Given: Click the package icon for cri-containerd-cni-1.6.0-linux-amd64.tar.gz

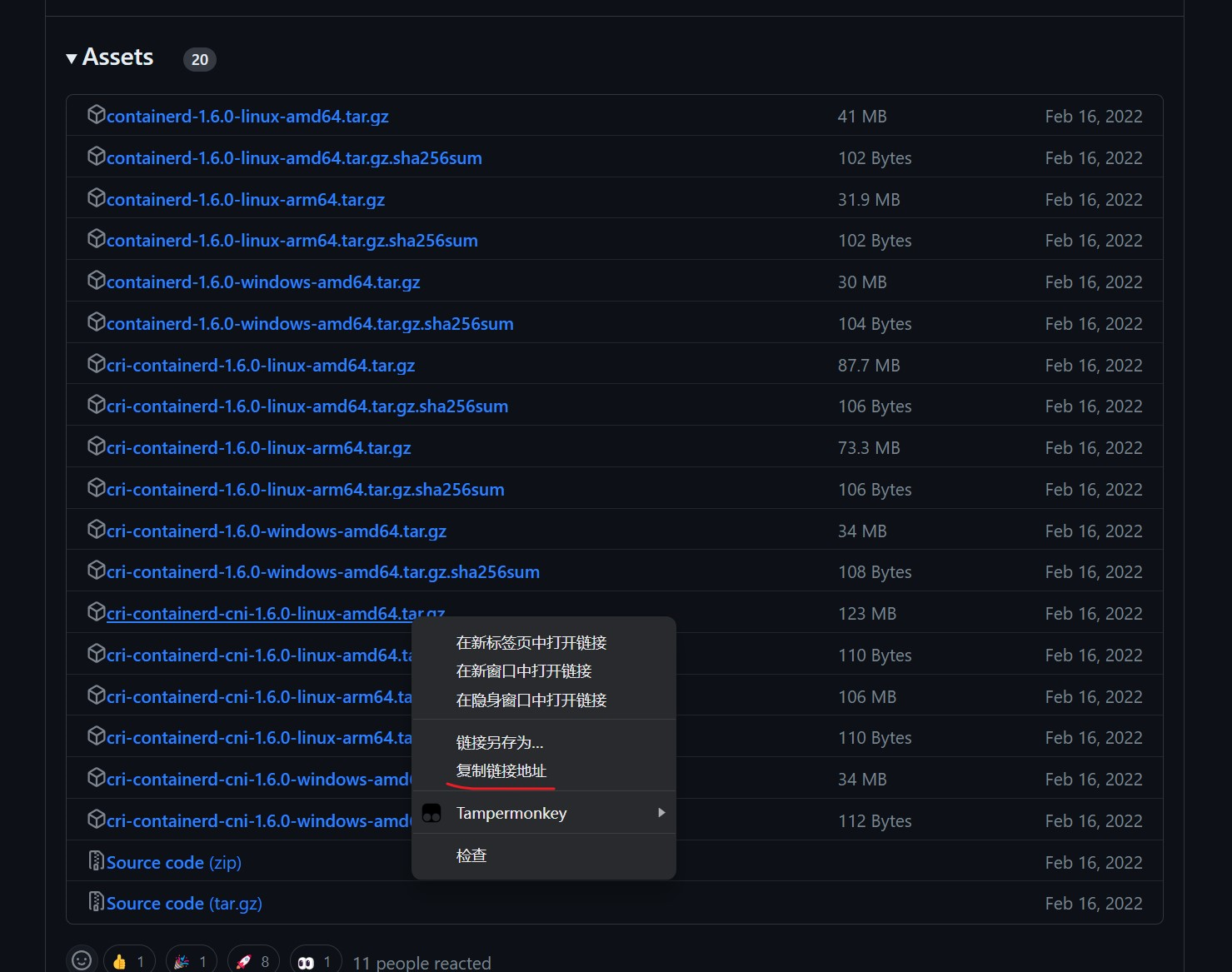Looking at the screenshot, I should click(x=96, y=612).
